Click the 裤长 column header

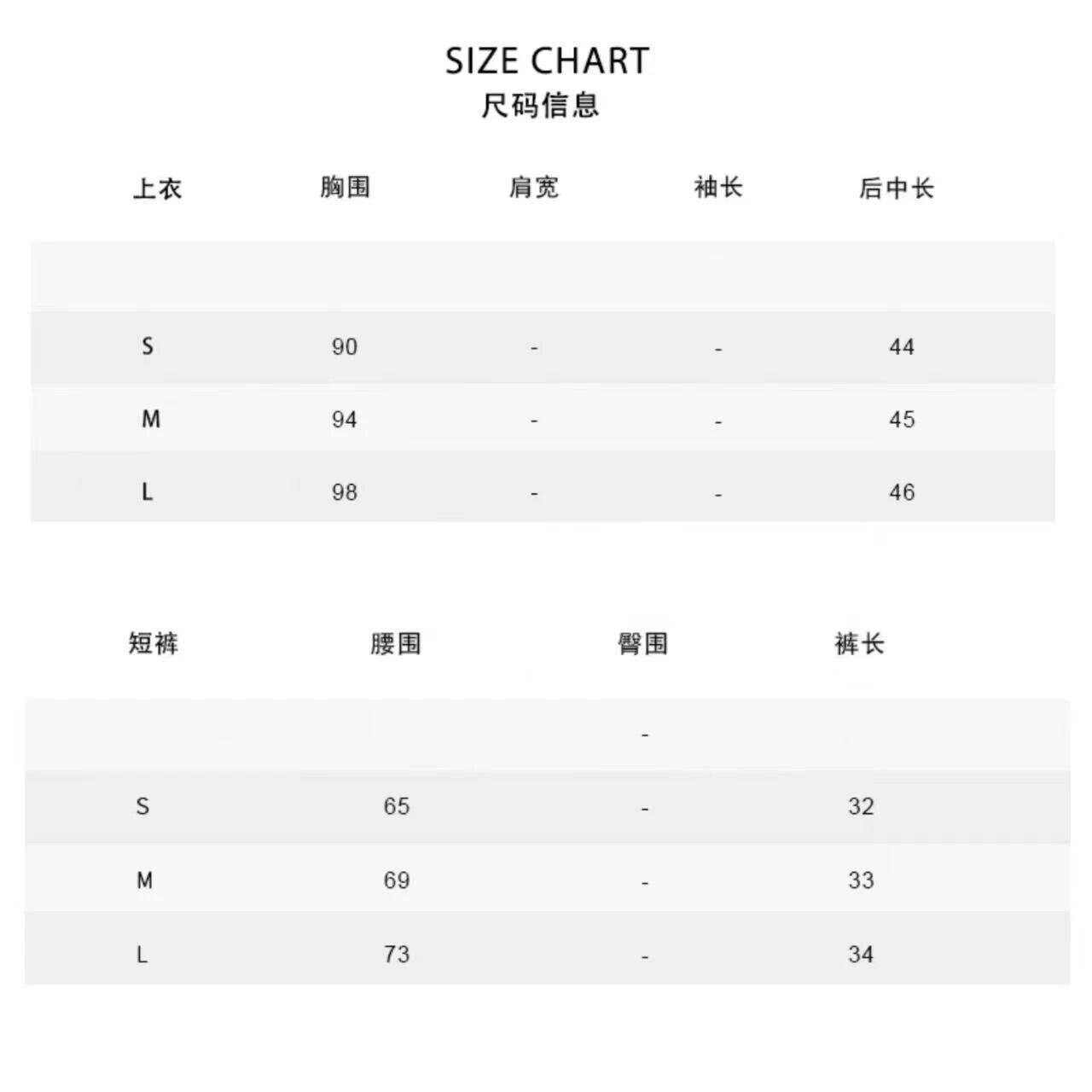pos(859,643)
